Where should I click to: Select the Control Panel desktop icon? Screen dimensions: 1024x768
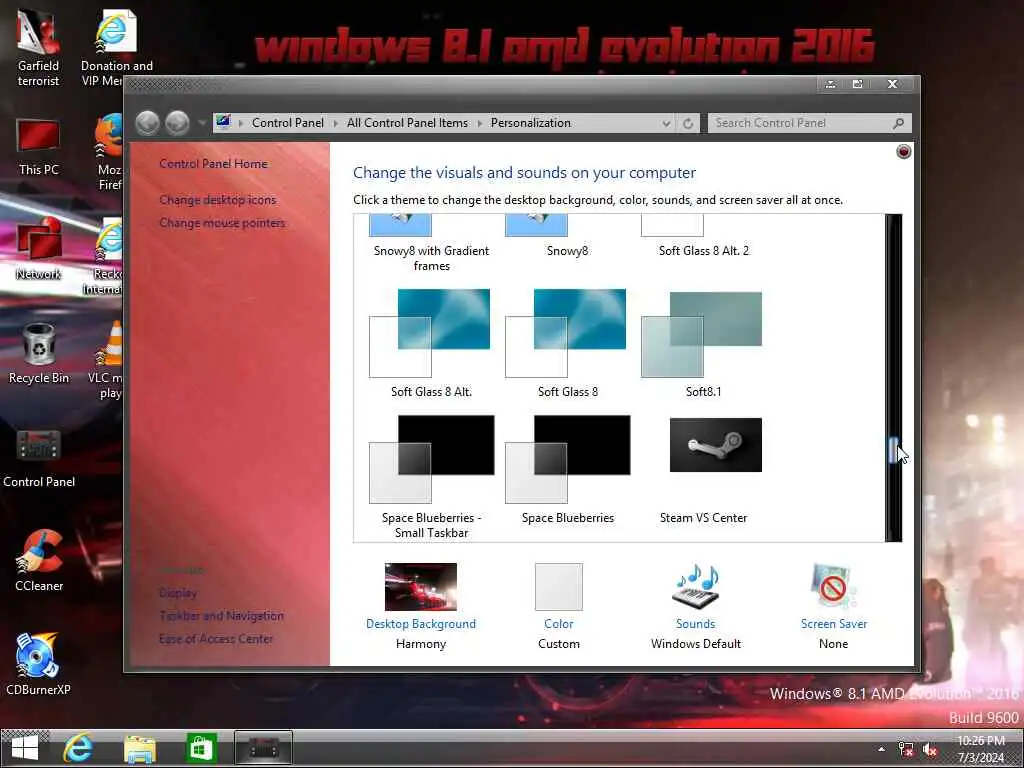click(39, 458)
